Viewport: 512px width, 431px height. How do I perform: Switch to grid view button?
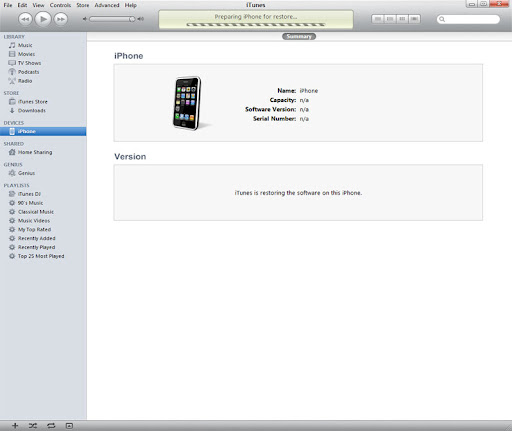tap(402, 19)
